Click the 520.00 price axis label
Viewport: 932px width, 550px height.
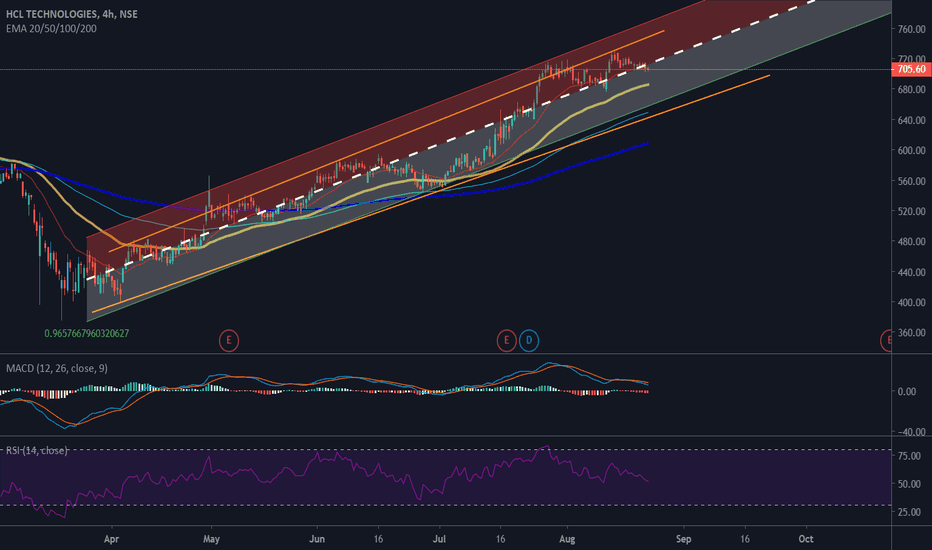click(x=912, y=212)
